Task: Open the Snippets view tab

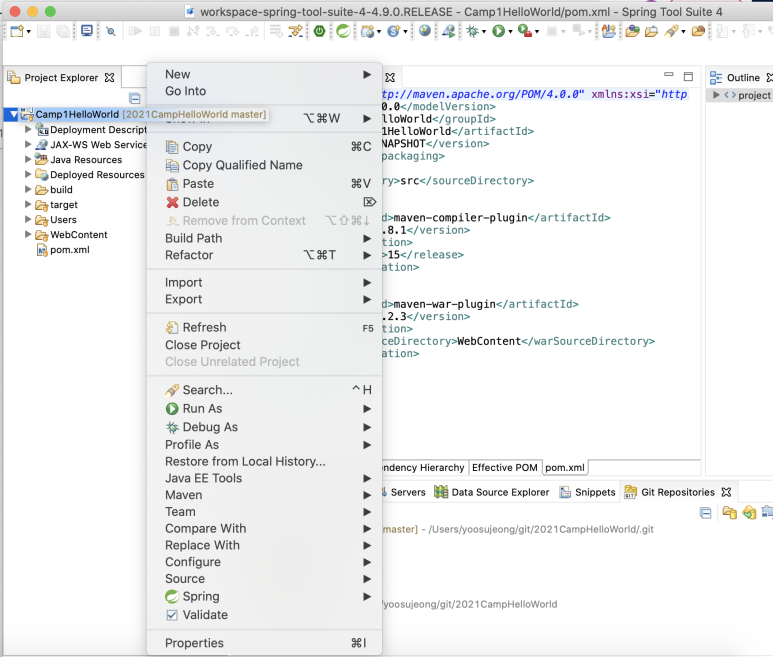Action: click(588, 492)
